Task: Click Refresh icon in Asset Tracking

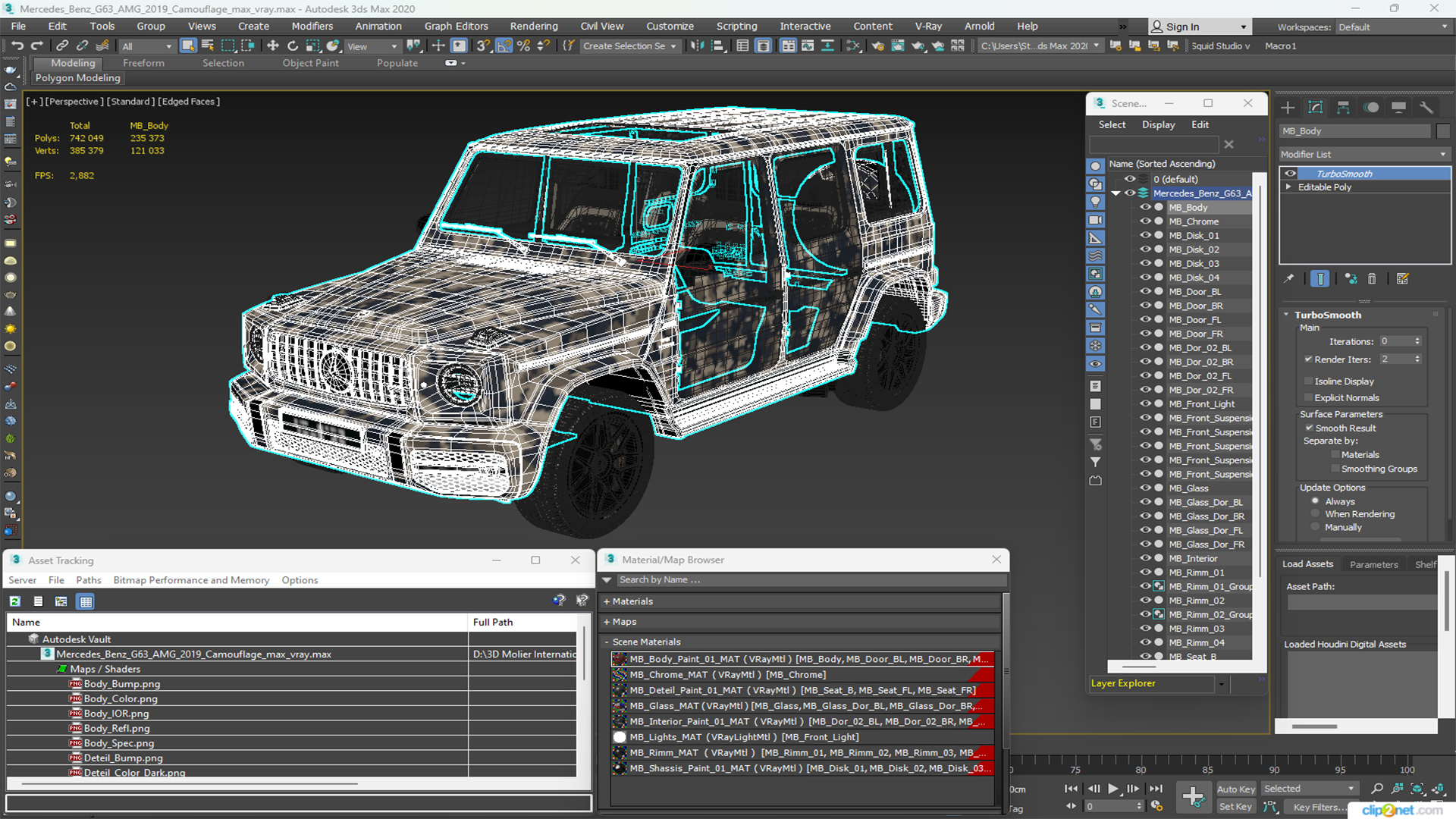Action: coord(14,601)
